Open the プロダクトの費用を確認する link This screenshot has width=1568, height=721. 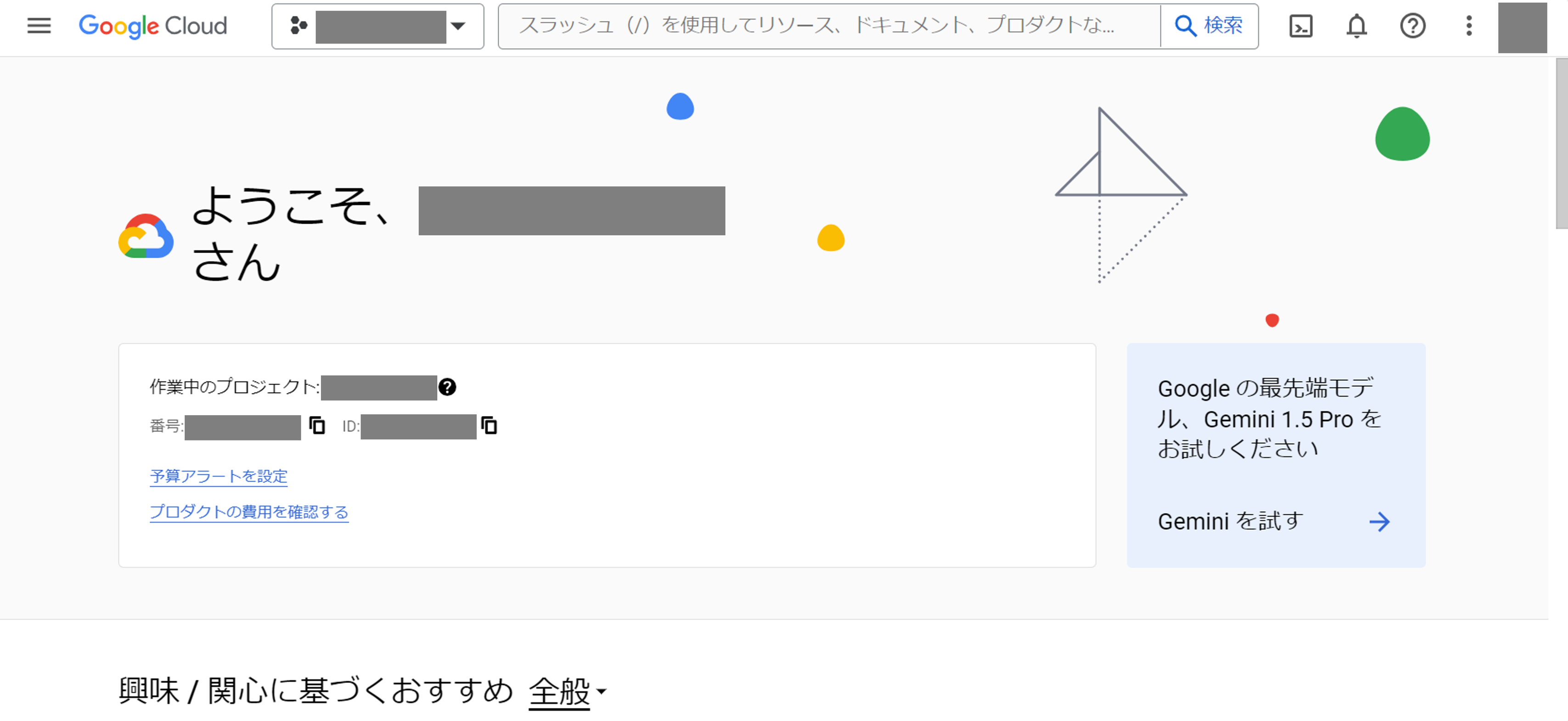[249, 512]
